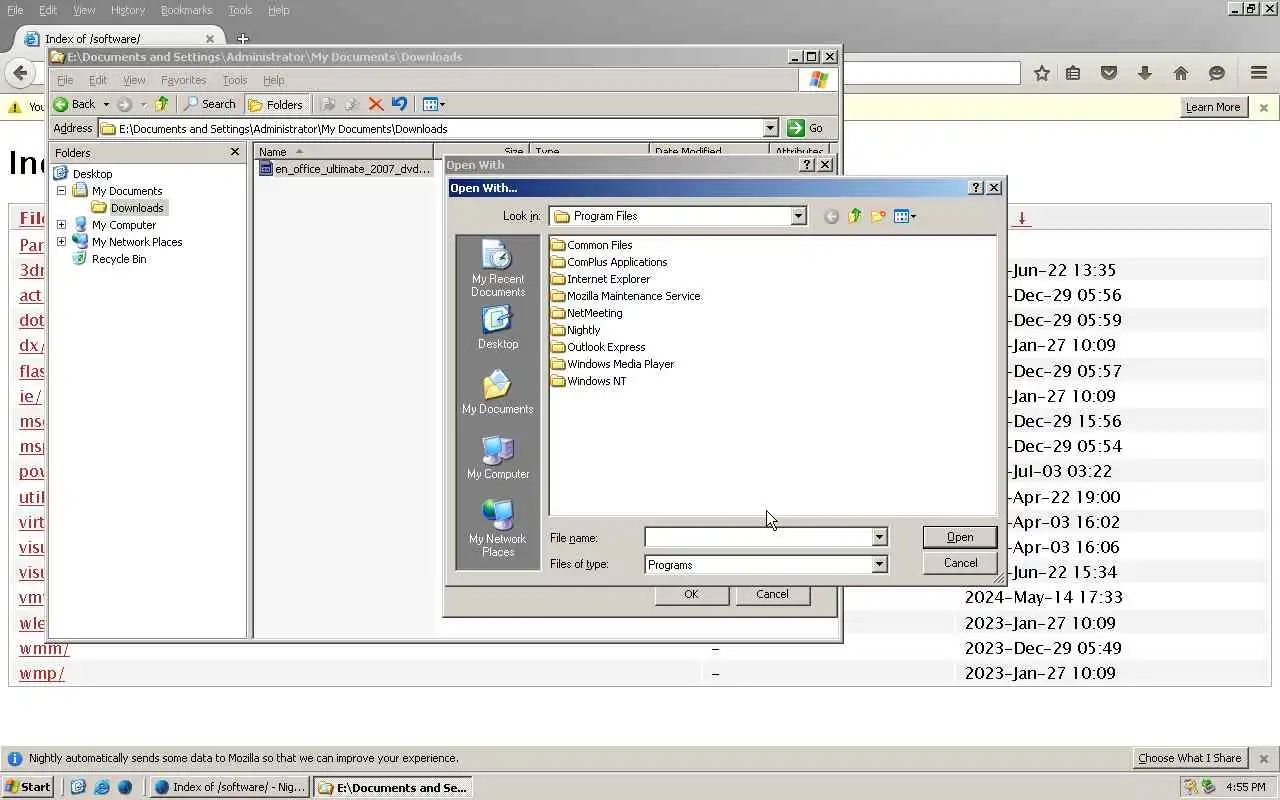Click Firefox chat bubble icon
This screenshot has height=800, width=1280.
point(1217,73)
